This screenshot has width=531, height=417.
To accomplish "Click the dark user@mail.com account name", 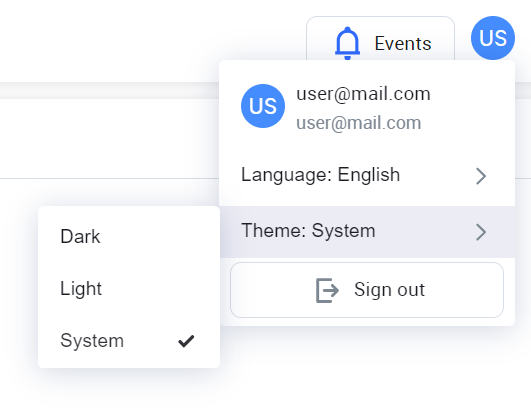I will [363, 94].
